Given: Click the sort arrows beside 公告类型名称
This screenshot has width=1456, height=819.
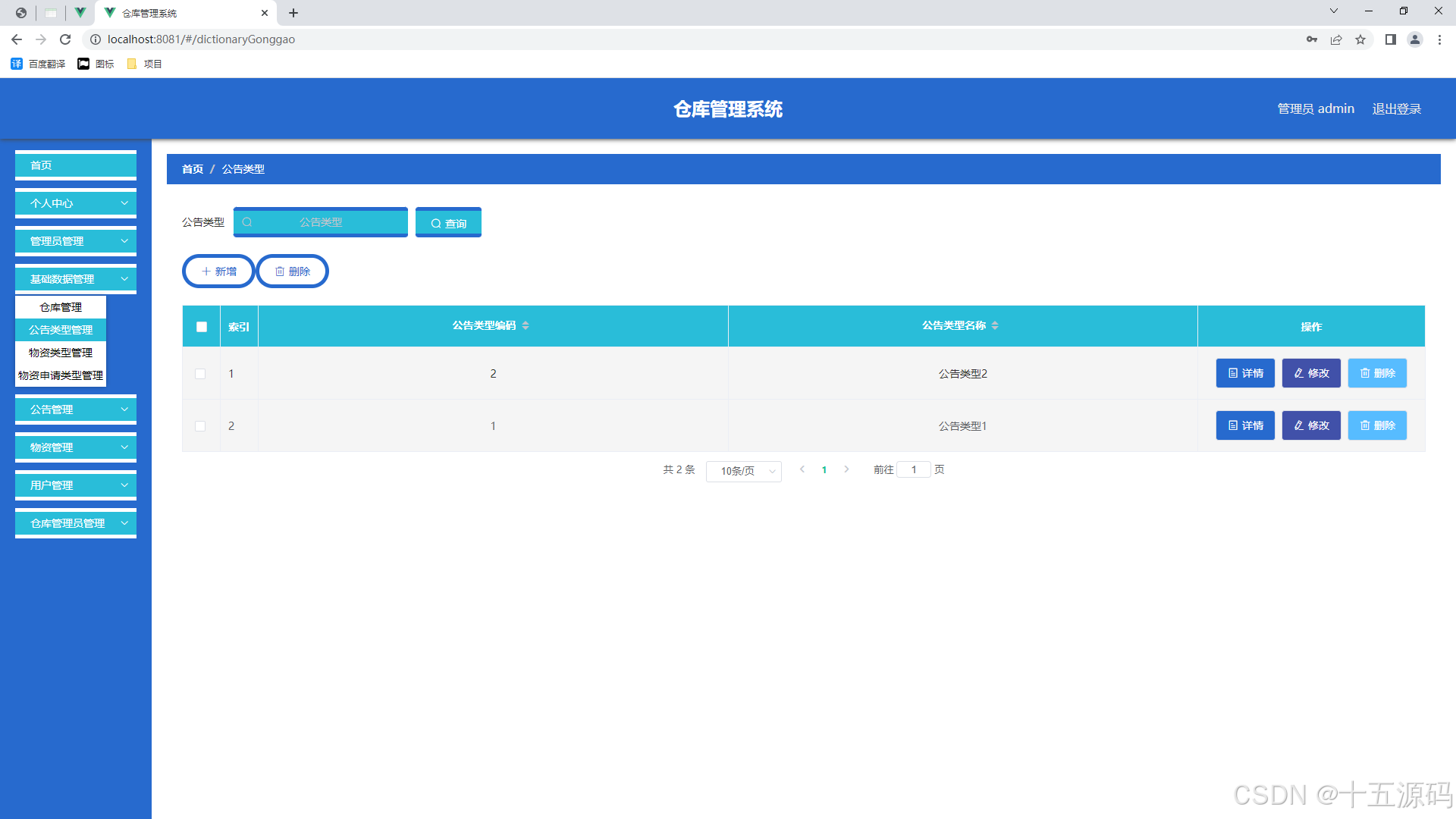Looking at the screenshot, I should (995, 325).
